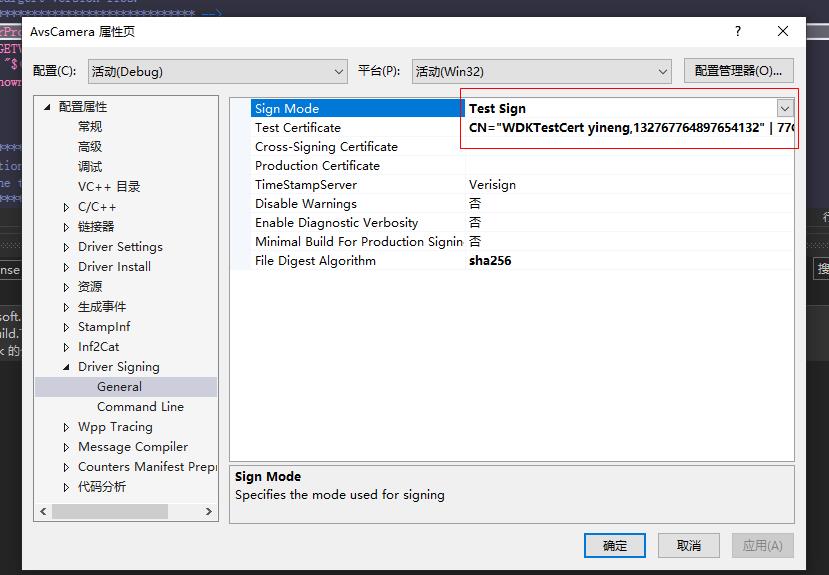The height and width of the screenshot is (575, 829).
Task: Collapse the 配置属性 tree node
Action: [47, 107]
